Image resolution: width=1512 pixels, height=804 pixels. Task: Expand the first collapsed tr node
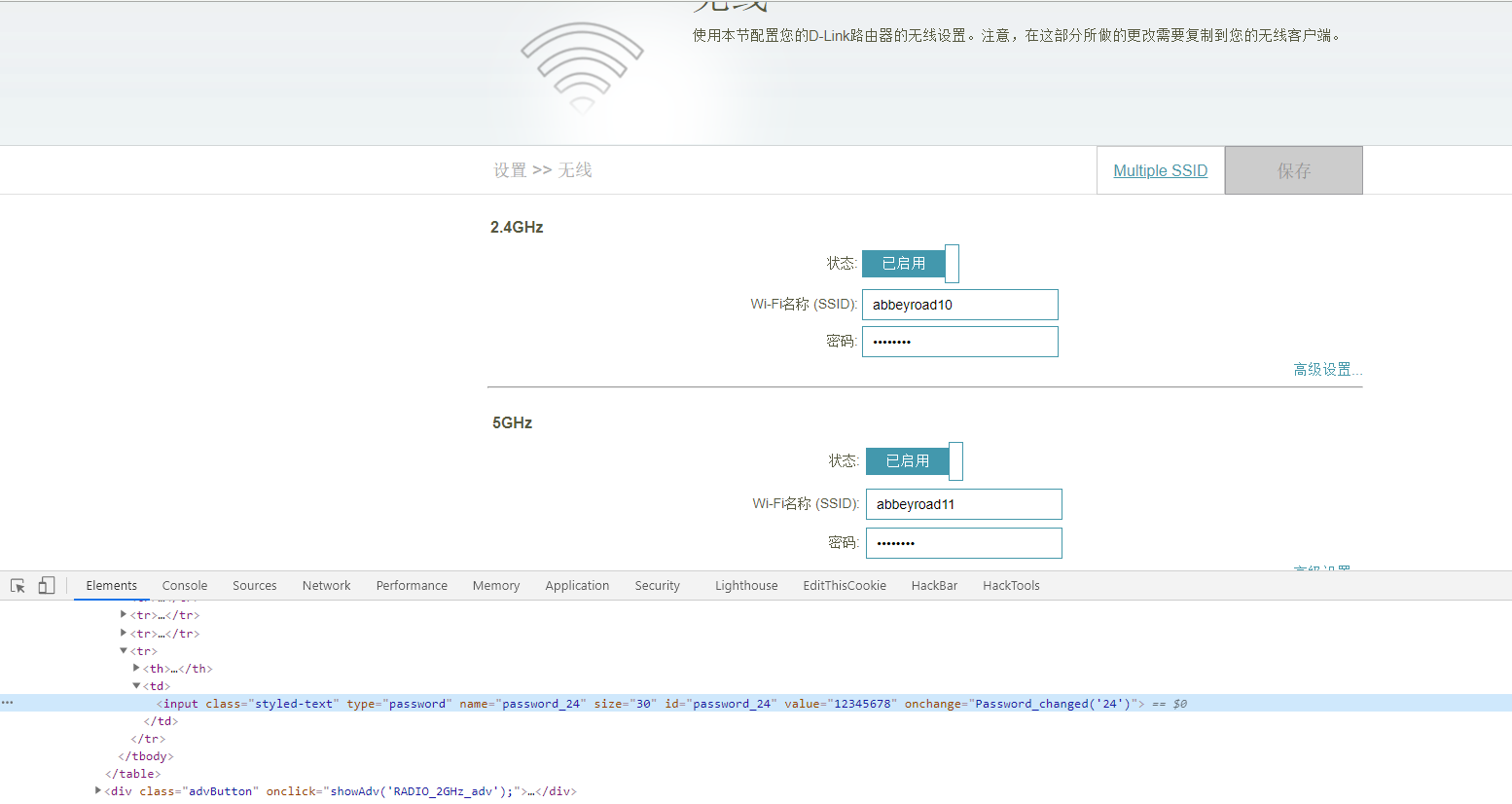(124, 615)
